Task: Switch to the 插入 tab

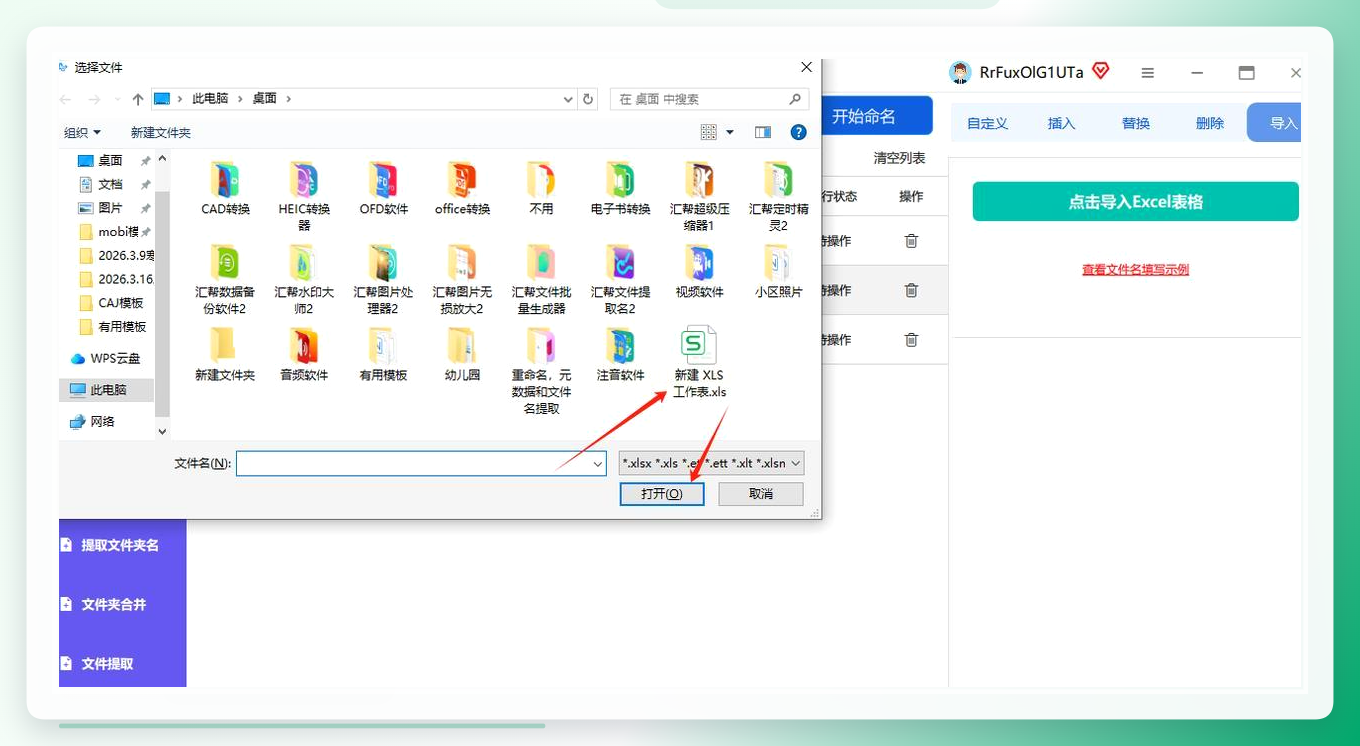Action: (1061, 123)
